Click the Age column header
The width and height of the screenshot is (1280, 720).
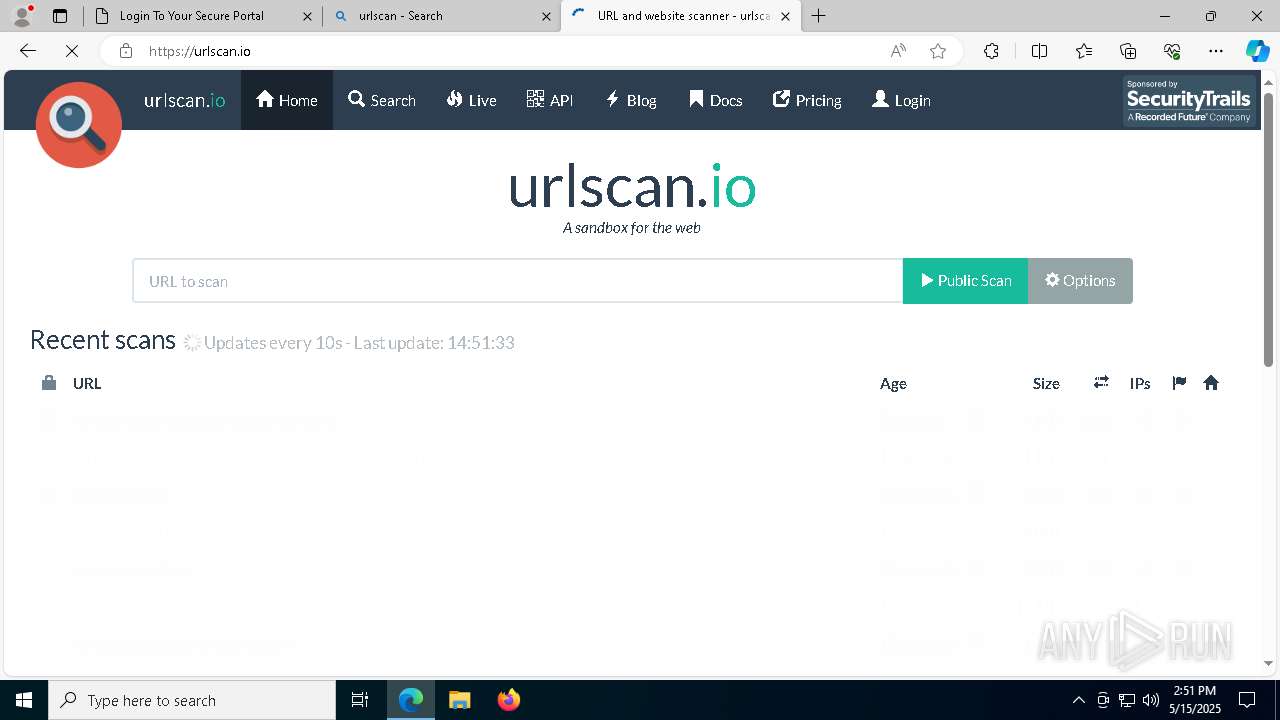[x=893, y=383]
